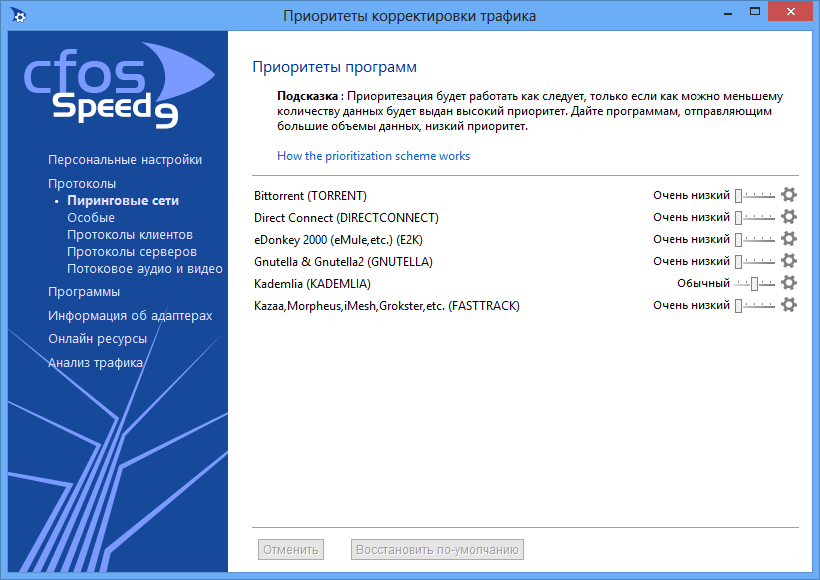
Task: Open gear options for Gnutella & Gnutella2
Action: tap(788, 261)
